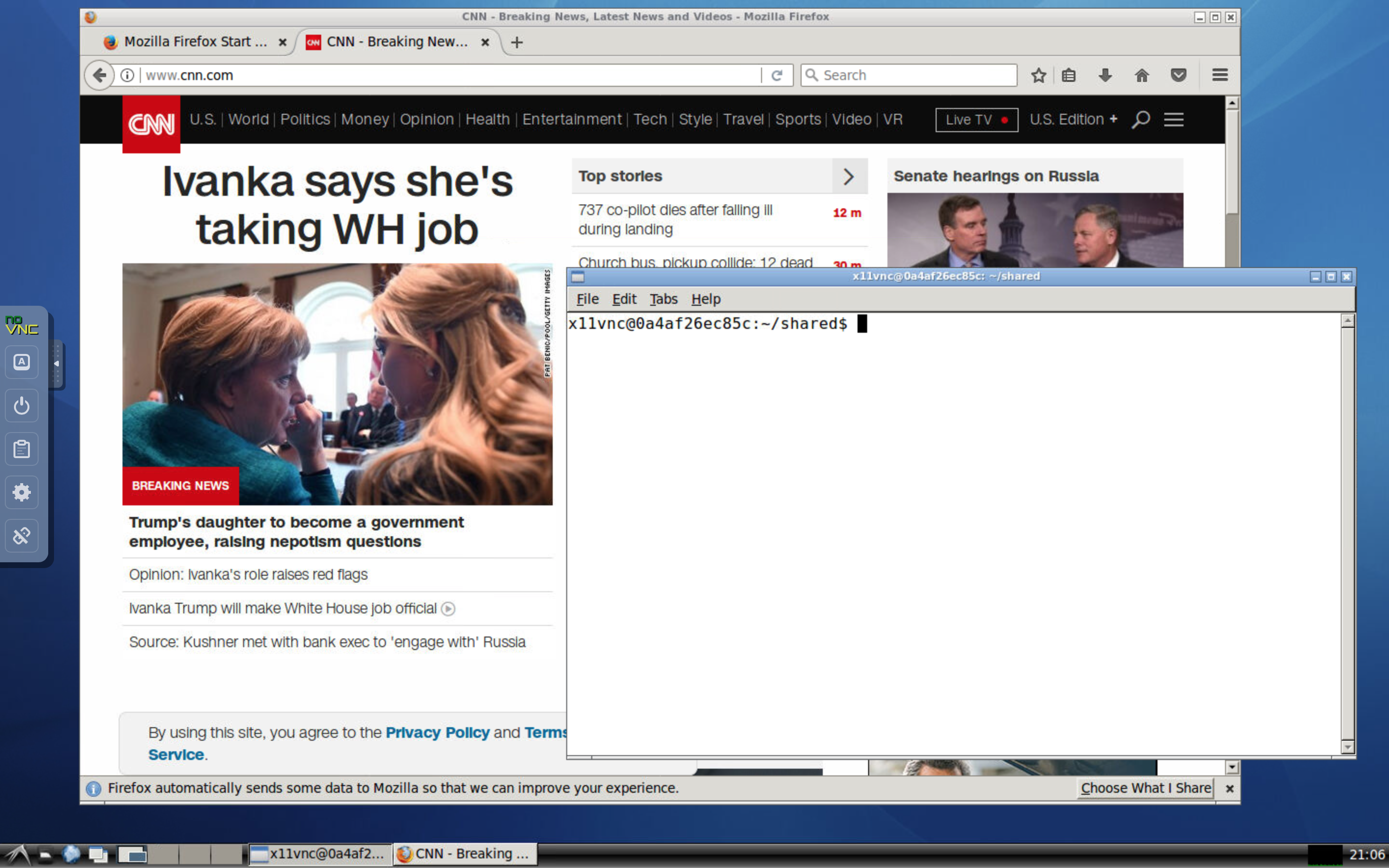Viewport: 1389px width, 868px height.
Task: Open Firefox hamburger menu
Action: tap(1220, 75)
